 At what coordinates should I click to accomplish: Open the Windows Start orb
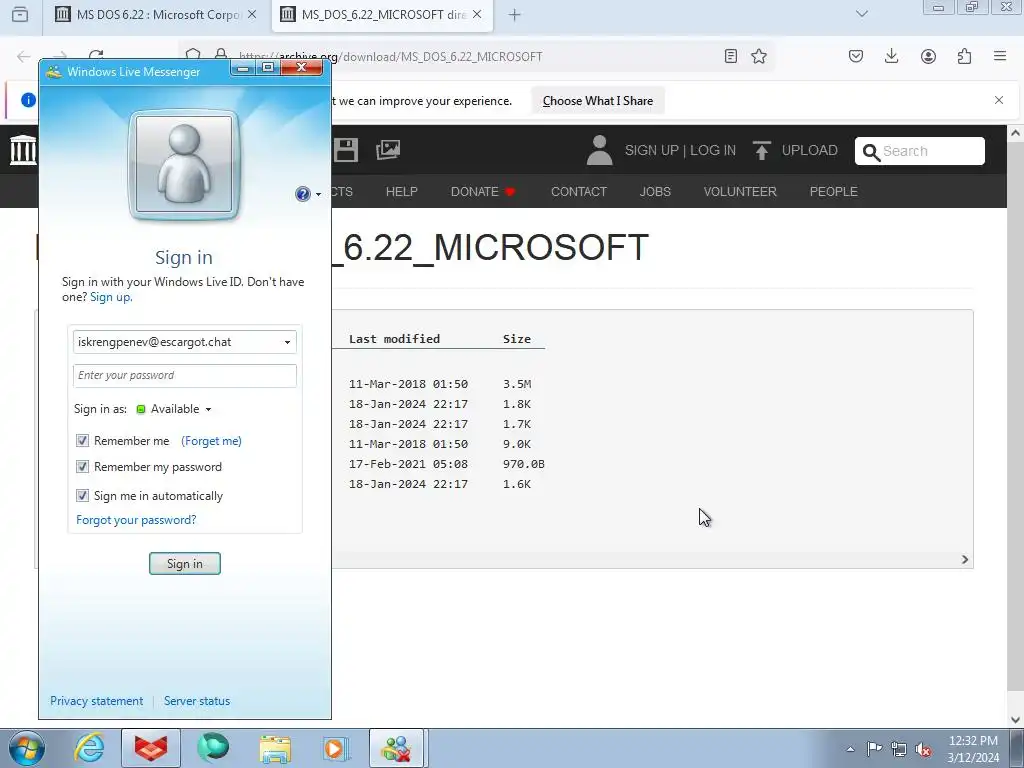click(x=27, y=748)
